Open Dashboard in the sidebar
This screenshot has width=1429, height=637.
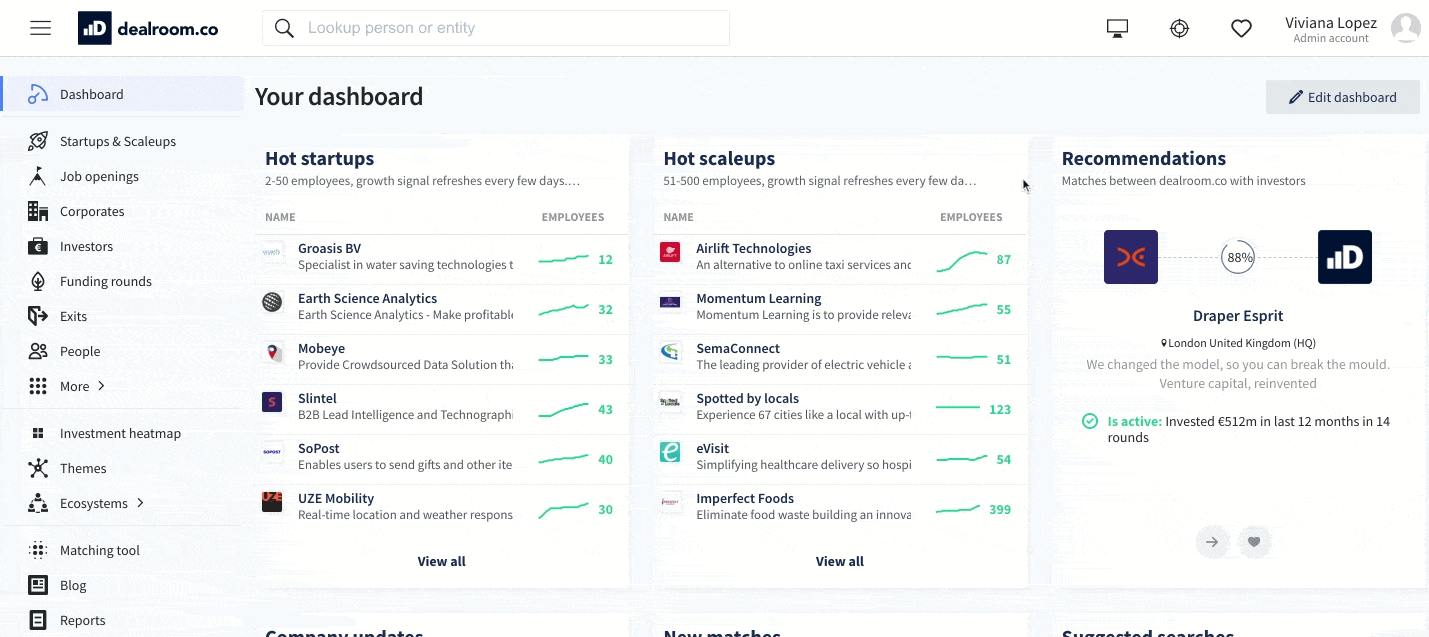tap(122, 94)
